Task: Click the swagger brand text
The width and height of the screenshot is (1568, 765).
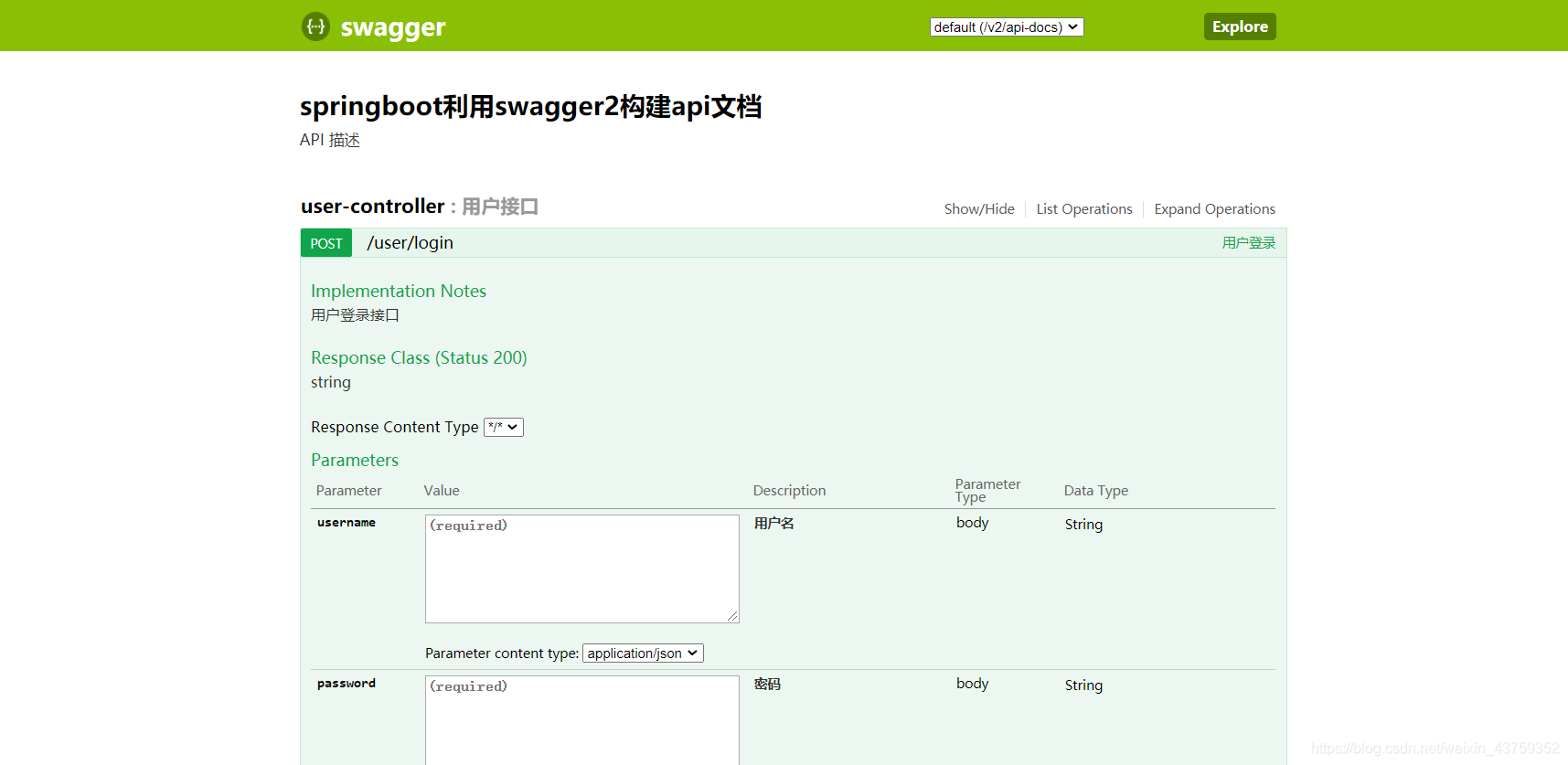Action: (393, 27)
